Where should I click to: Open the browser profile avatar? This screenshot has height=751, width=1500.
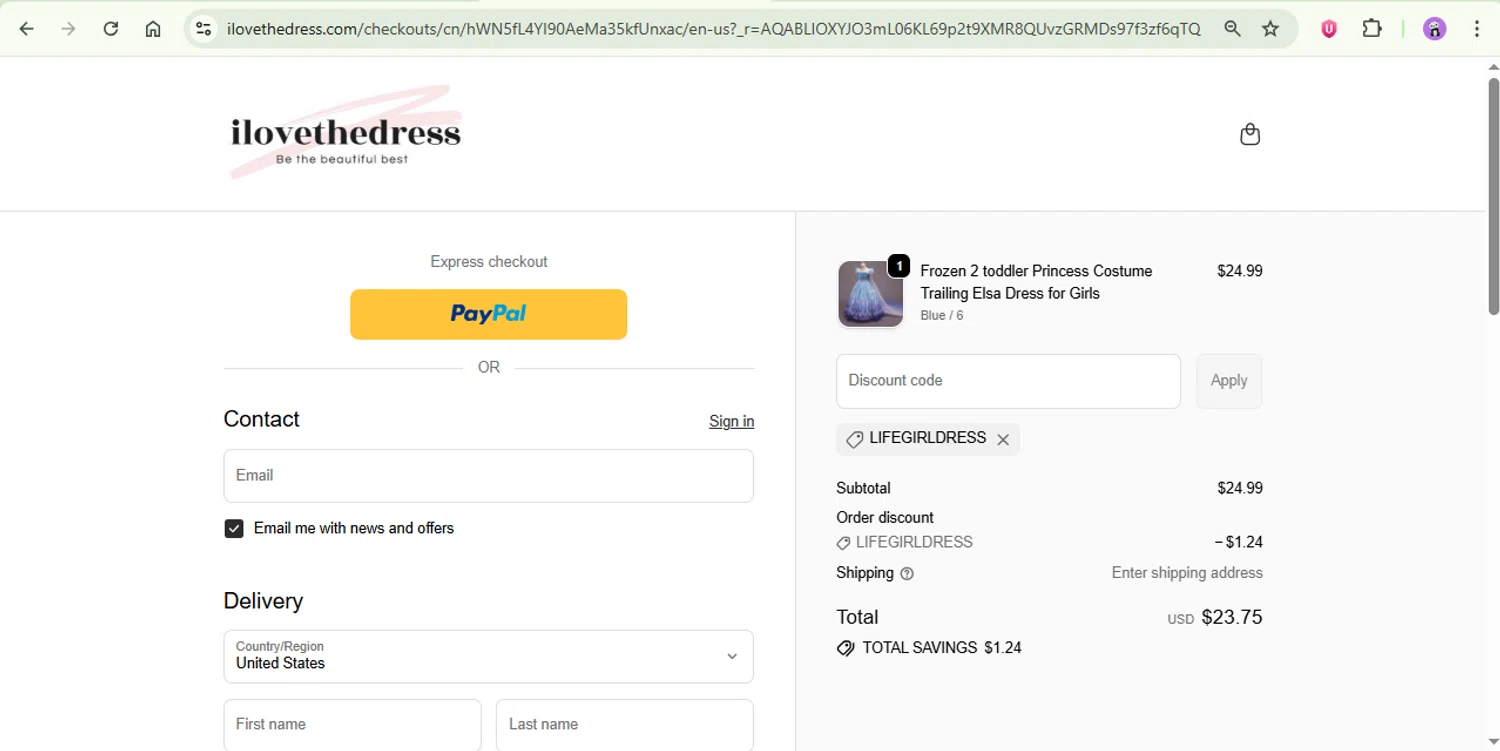1435,29
